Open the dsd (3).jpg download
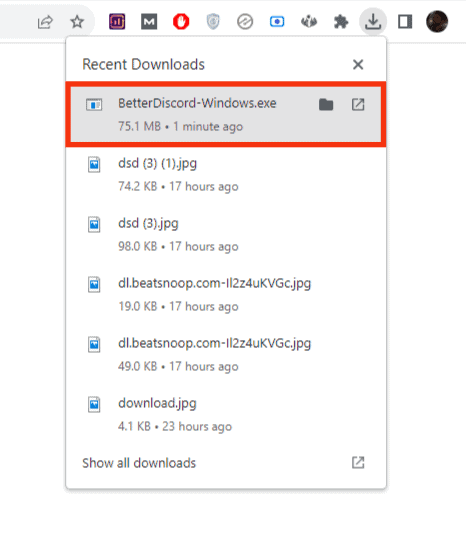This screenshot has height=539, width=466. (x=226, y=234)
